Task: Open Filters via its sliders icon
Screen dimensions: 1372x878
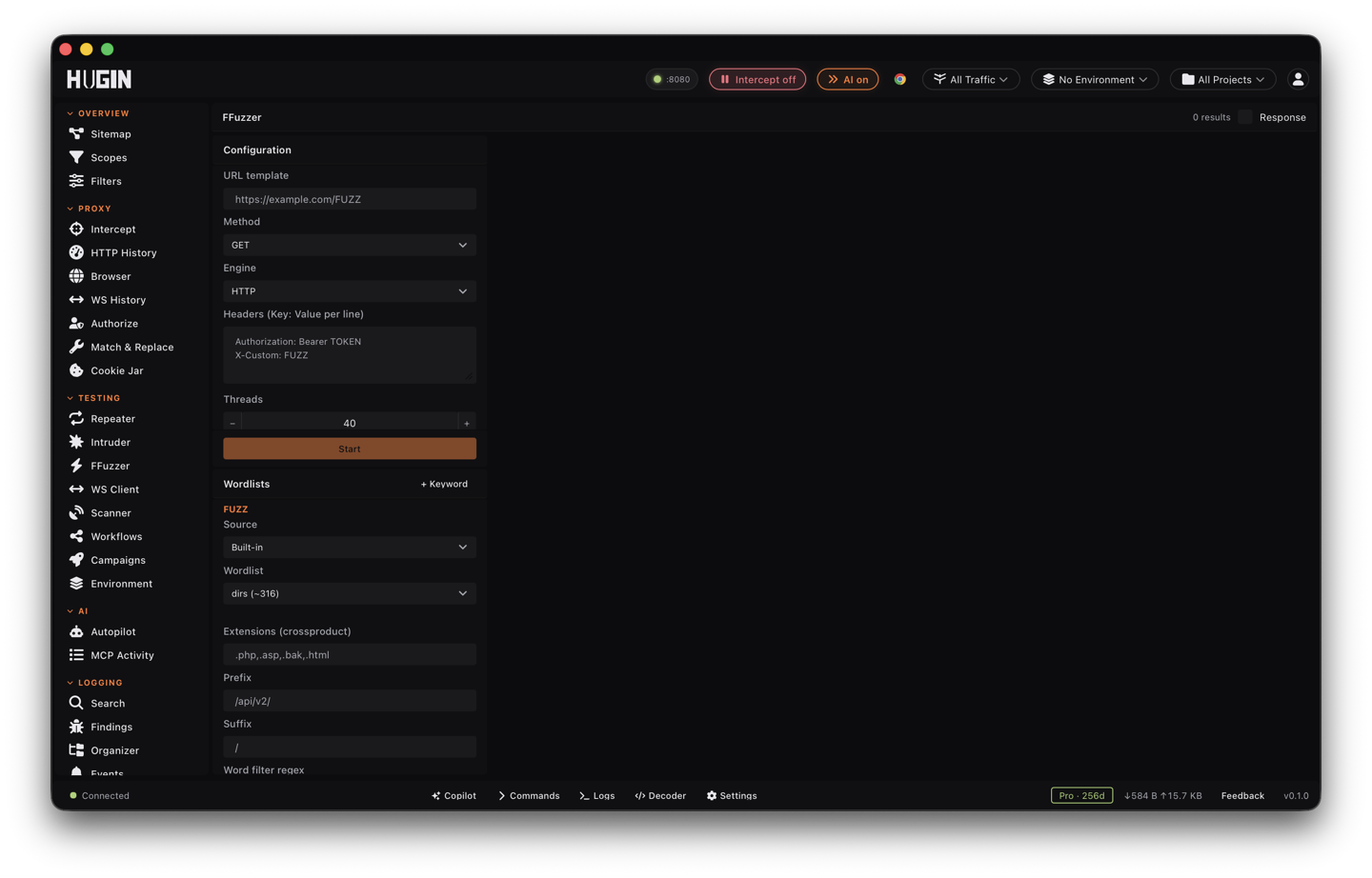Action: click(76, 181)
